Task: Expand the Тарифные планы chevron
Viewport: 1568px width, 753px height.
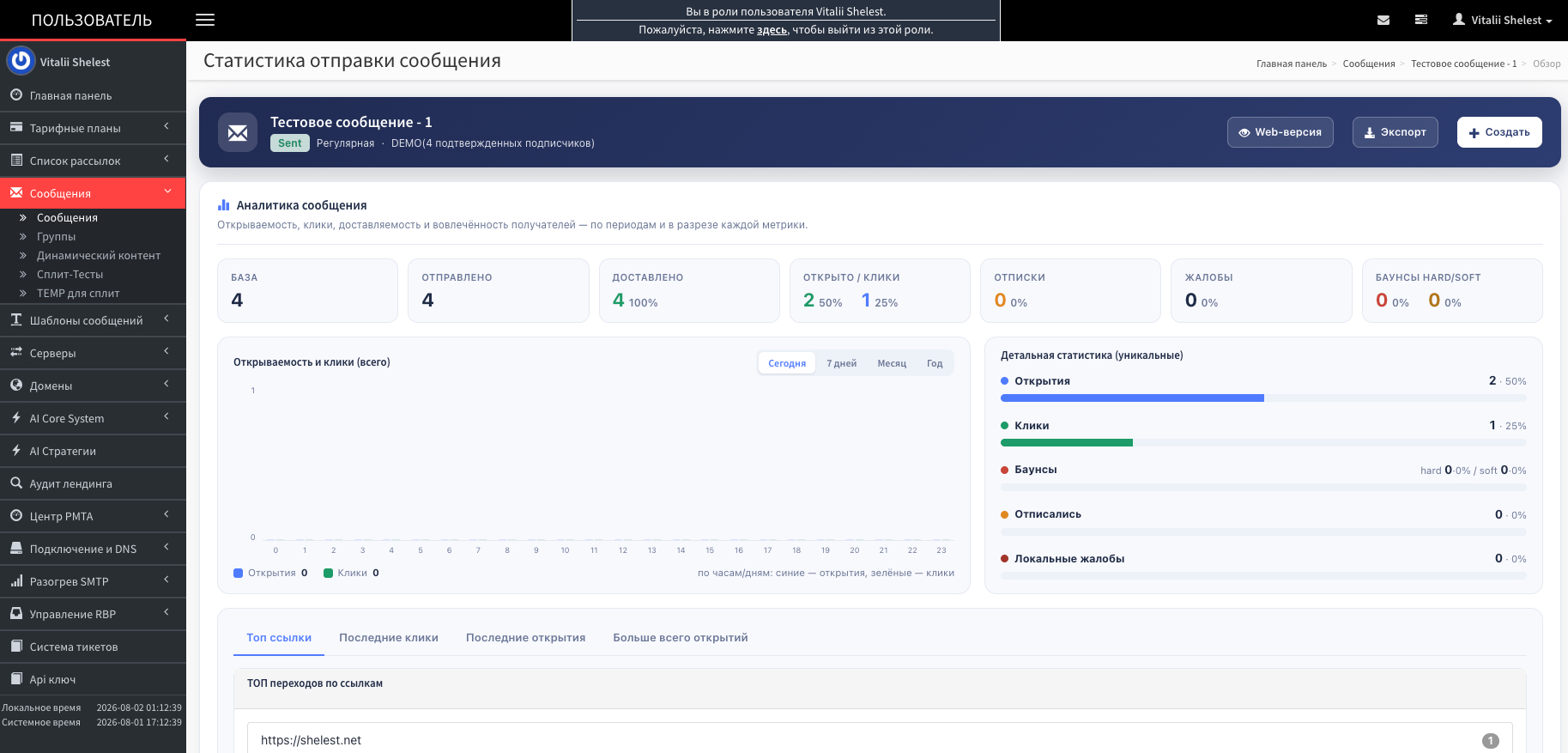Action: click(x=166, y=126)
